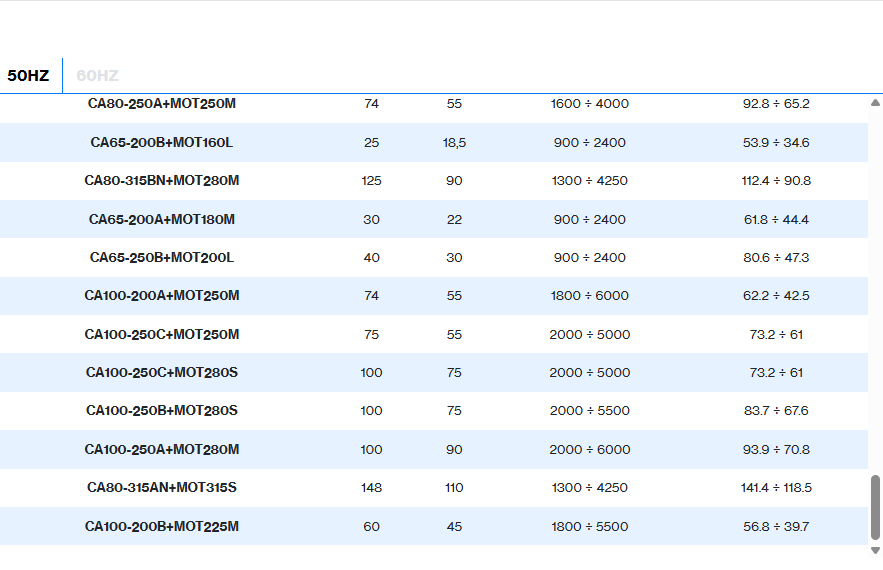The height and width of the screenshot is (570, 883).
Task: Switch to the 50HZ tab
Action: 28,76
